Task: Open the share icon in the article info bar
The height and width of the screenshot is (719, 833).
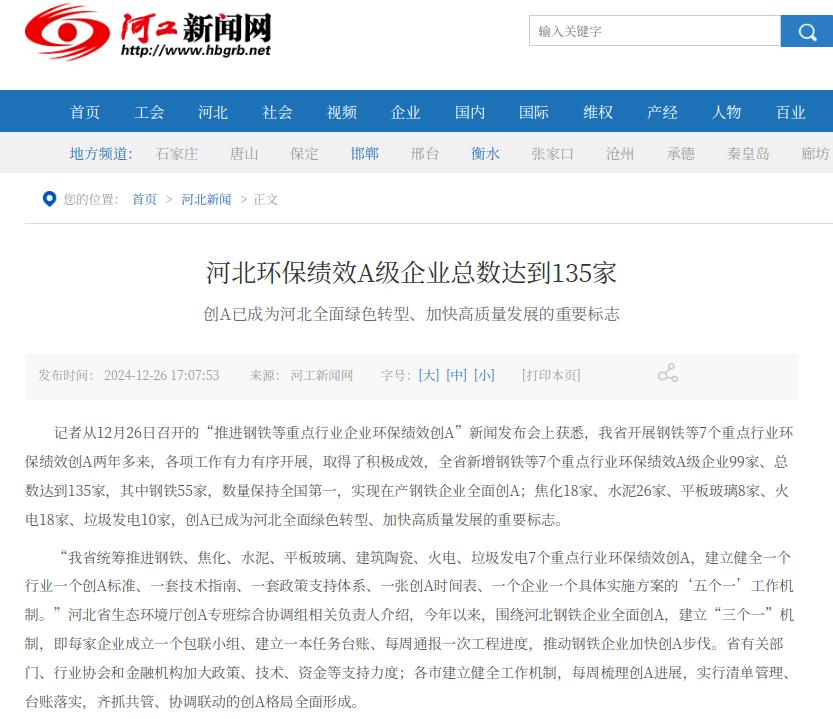Action: pyautogui.click(x=668, y=373)
